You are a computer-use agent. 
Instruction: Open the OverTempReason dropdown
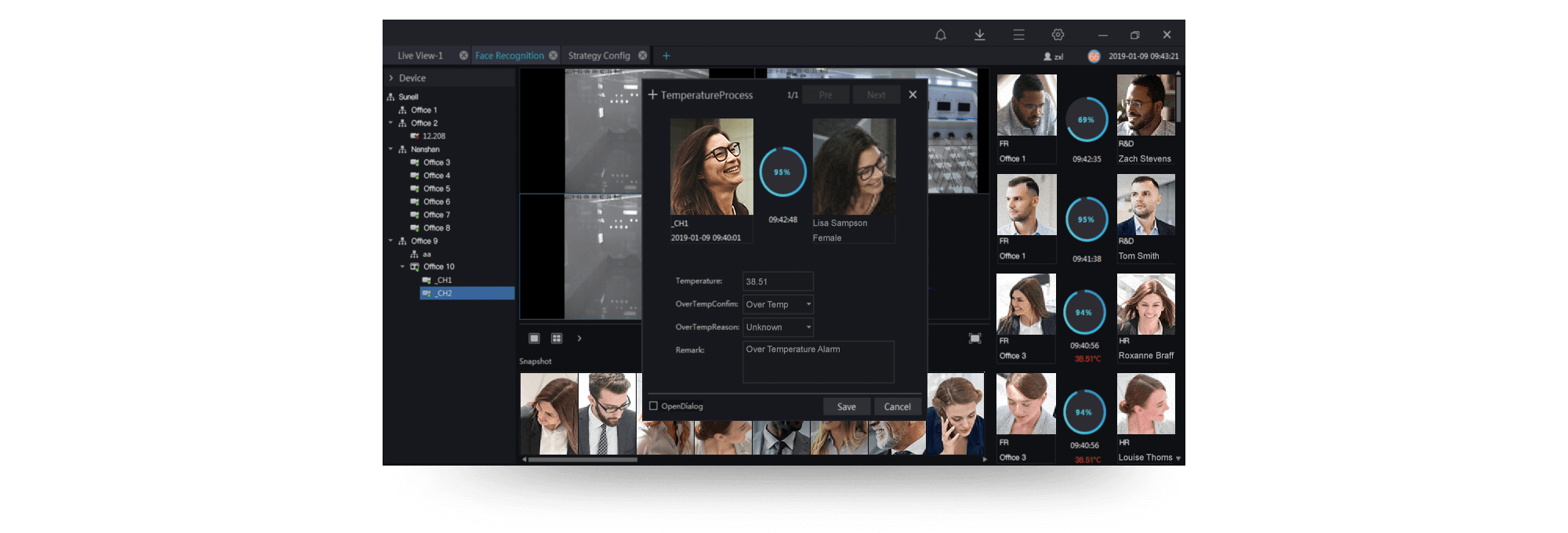778,327
